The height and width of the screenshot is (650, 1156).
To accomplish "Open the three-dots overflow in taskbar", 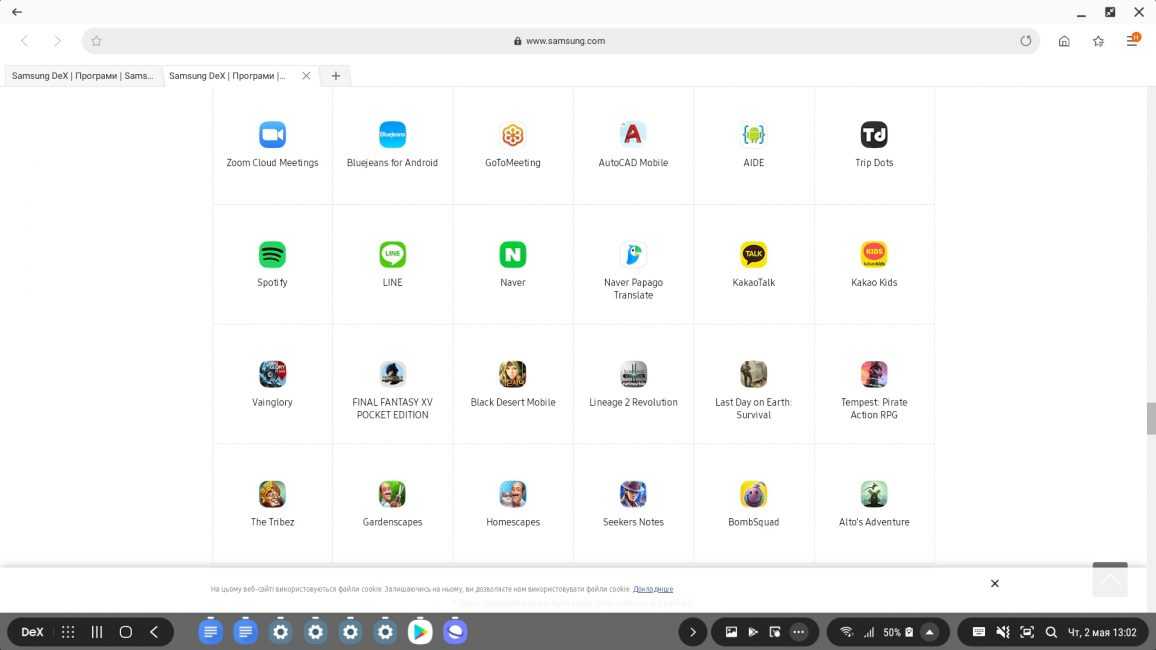I will coord(798,632).
